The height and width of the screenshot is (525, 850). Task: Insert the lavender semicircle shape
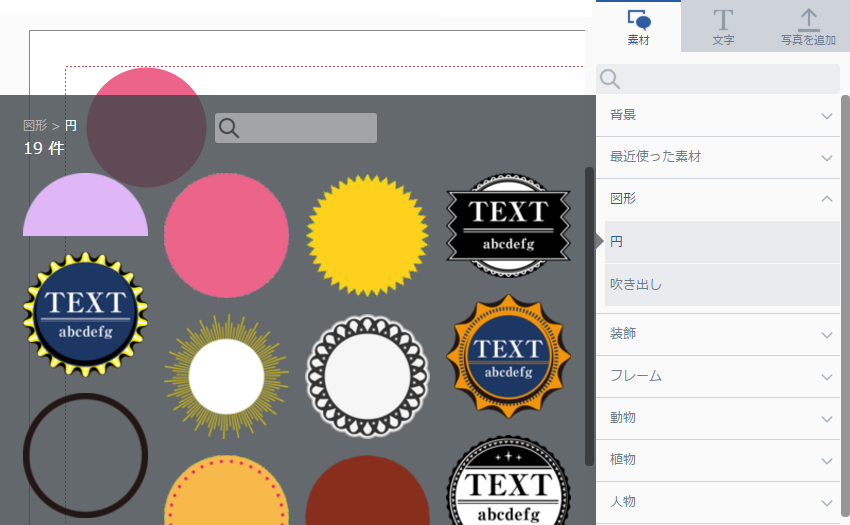point(85,208)
